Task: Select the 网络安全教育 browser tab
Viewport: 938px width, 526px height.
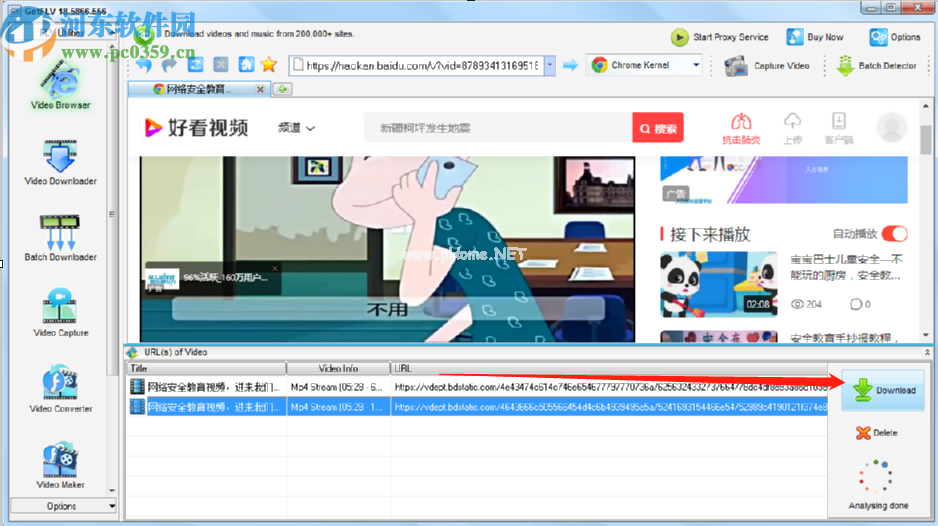Action: pos(198,89)
